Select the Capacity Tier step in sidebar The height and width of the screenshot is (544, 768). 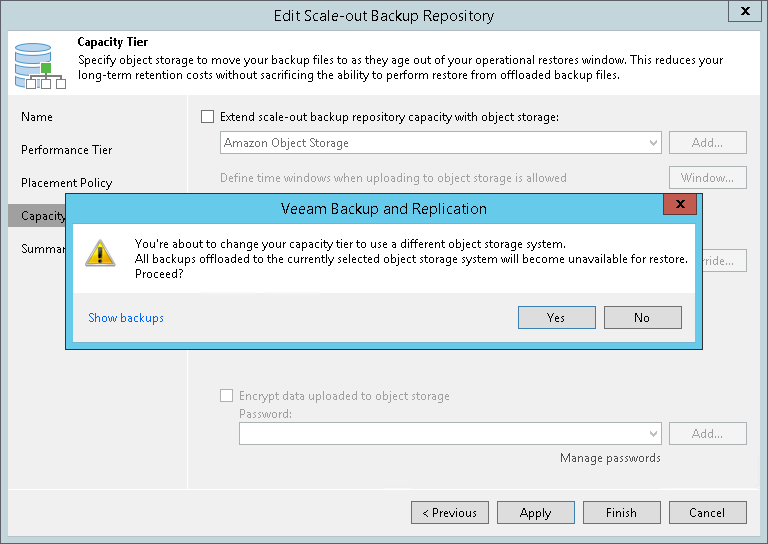coord(37,216)
